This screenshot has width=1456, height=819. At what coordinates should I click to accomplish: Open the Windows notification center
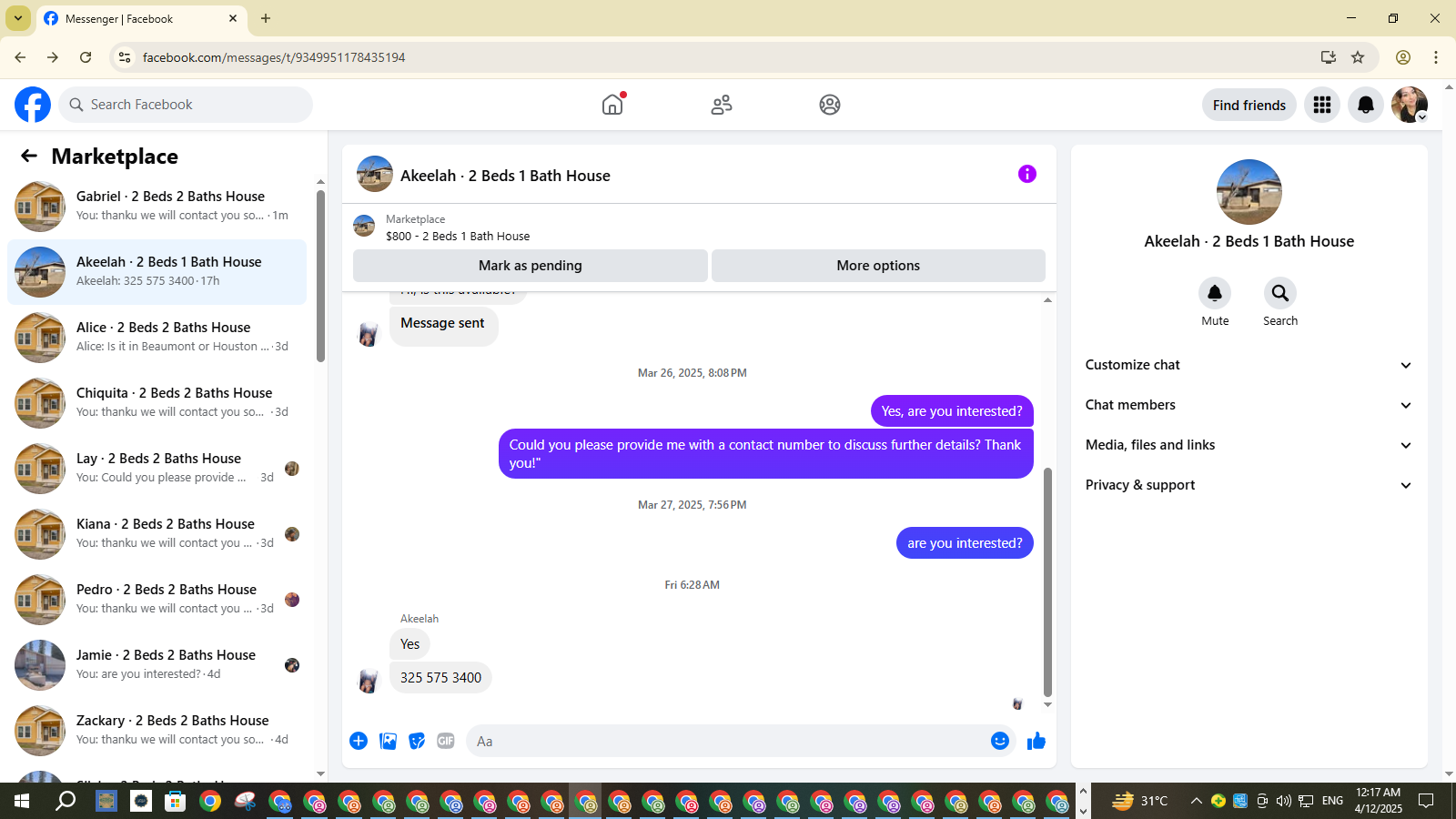(1427, 801)
